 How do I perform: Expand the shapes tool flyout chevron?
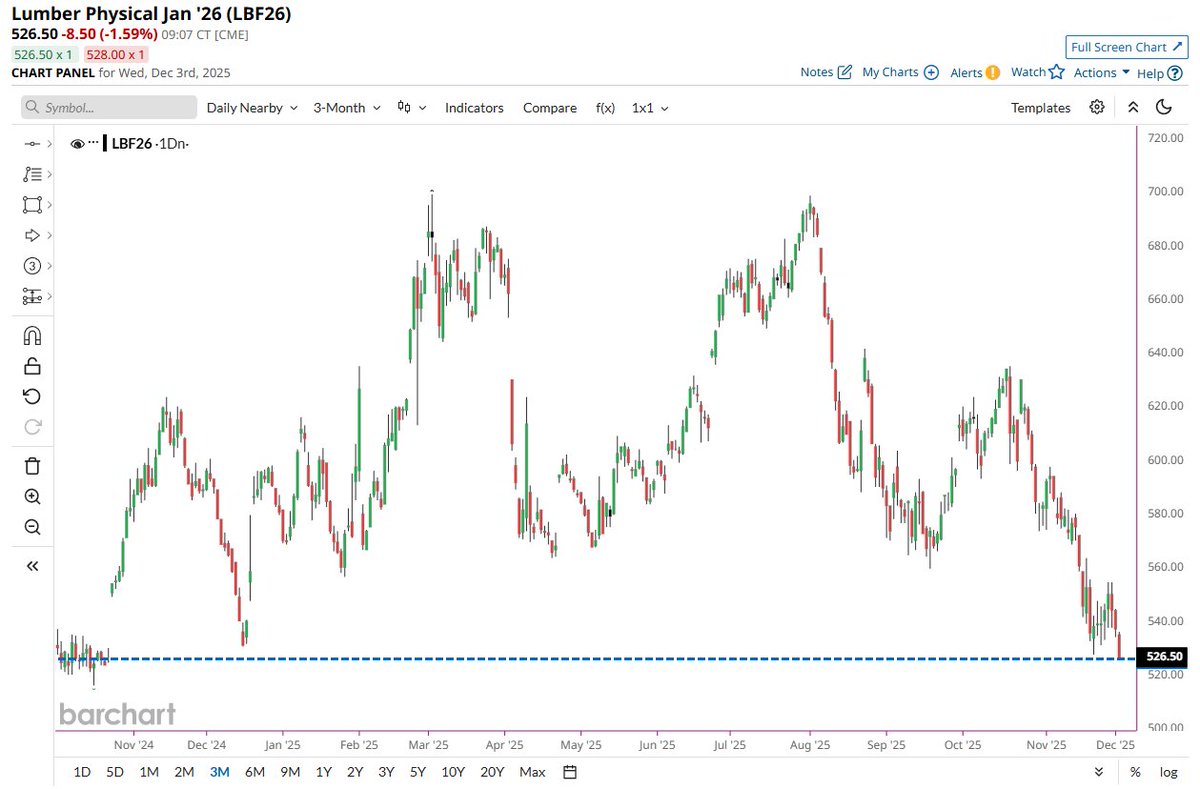click(49, 204)
